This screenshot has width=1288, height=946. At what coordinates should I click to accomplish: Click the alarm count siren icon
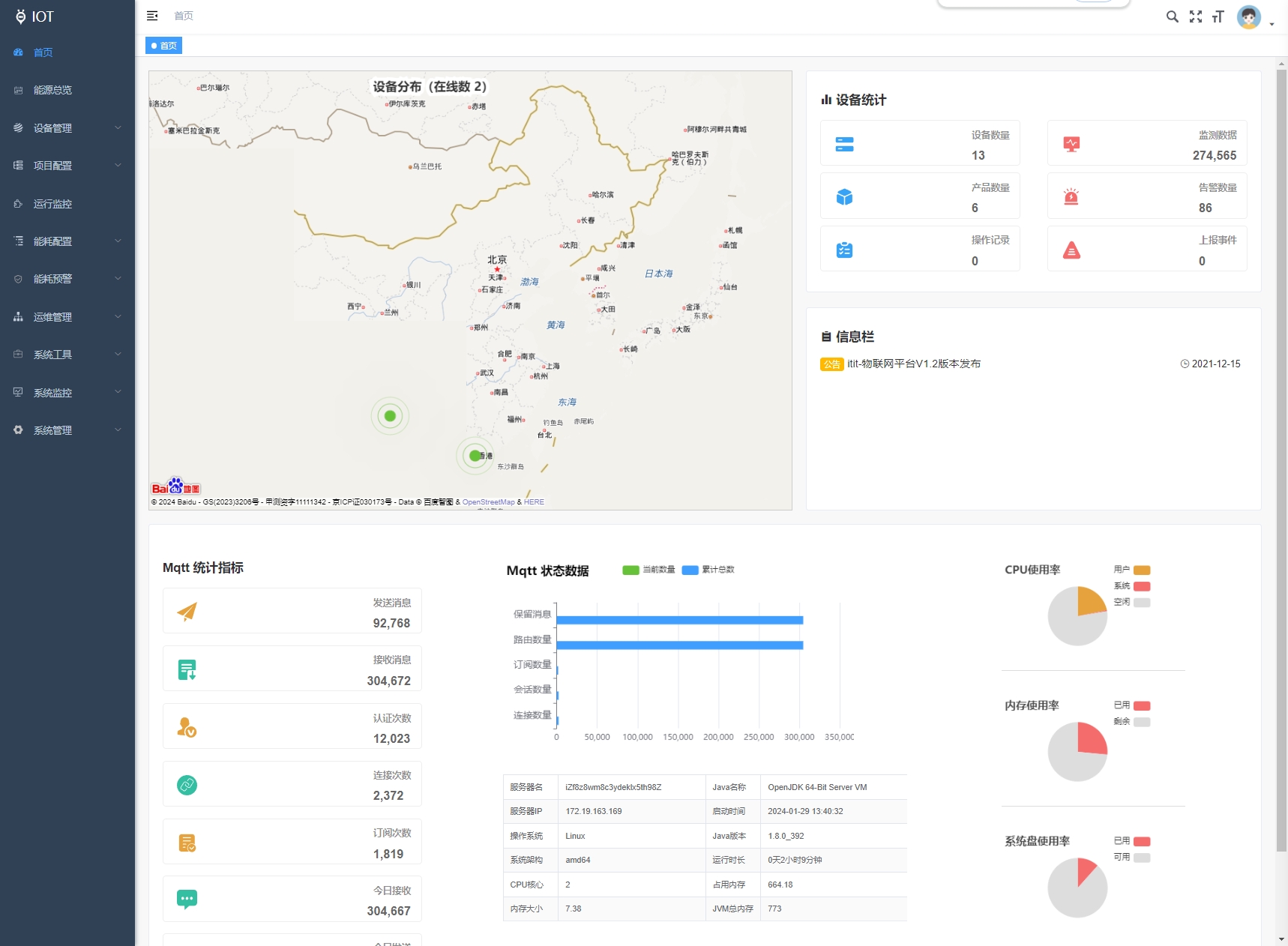(1071, 197)
